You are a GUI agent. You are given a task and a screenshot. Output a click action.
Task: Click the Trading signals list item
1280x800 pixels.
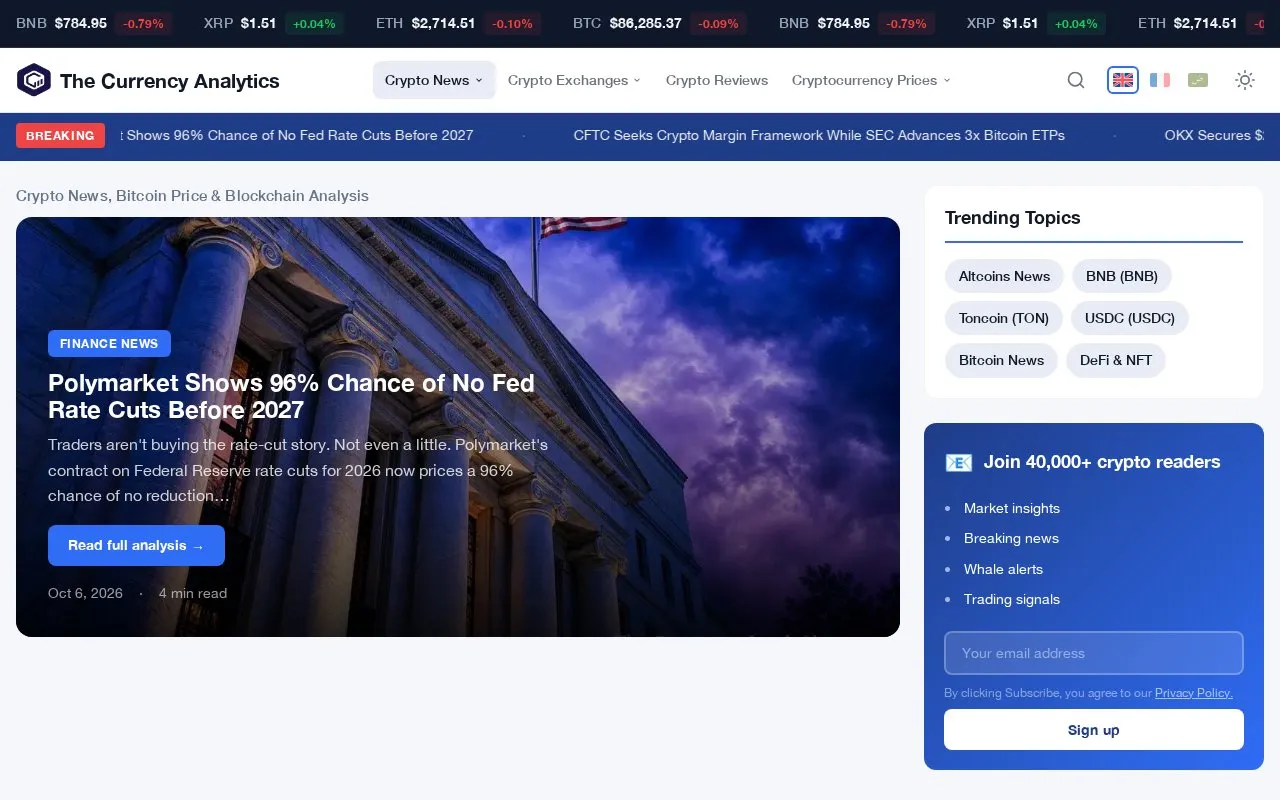click(1012, 599)
